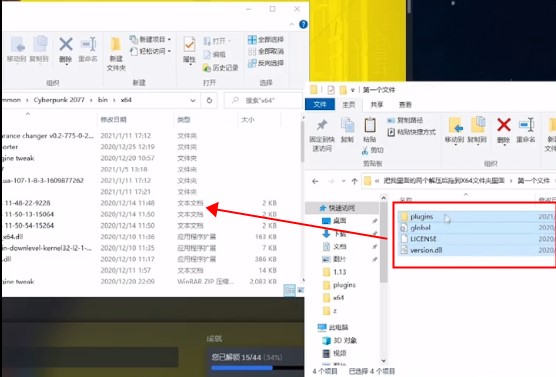This screenshot has height=377, width=556.
Task: Click the Up arrow in right window navigation
Action: tap(354, 181)
